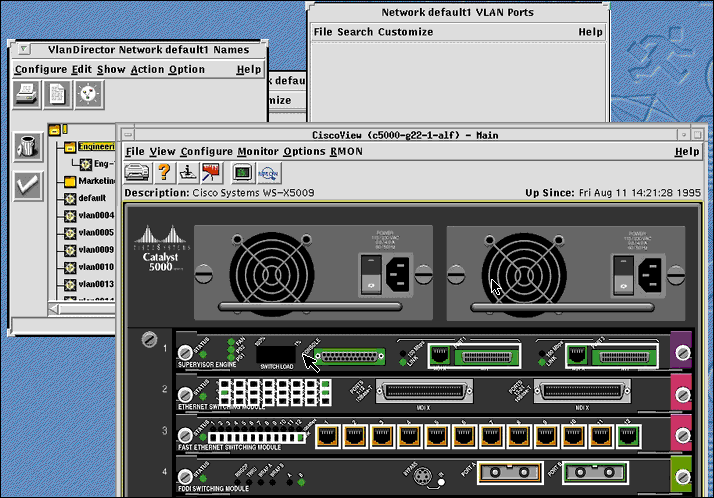Open the RMON menu in CiscoView
714x498 pixels.
[x=347, y=152]
